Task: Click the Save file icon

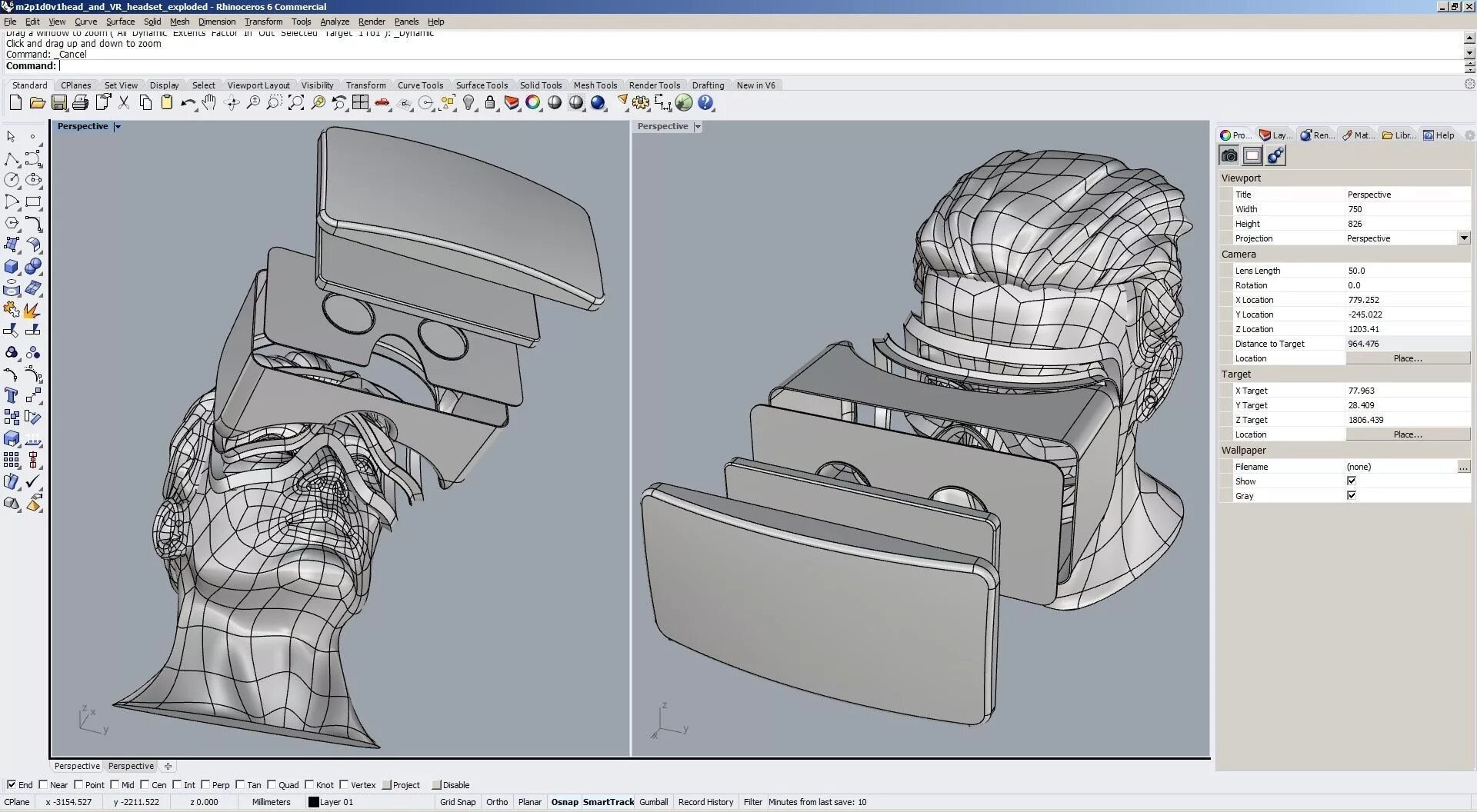Action: pos(58,102)
